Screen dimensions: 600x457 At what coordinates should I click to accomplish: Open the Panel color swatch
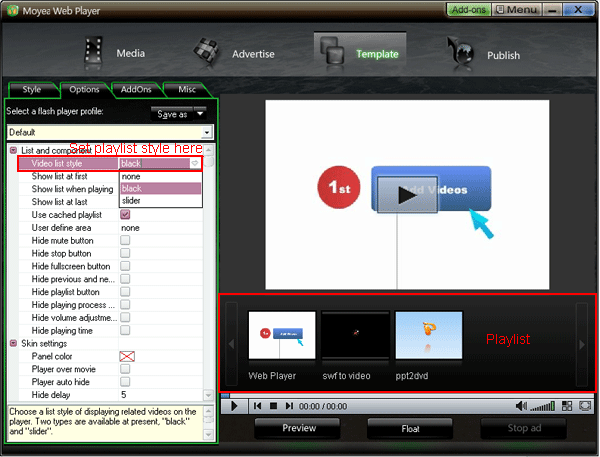(x=127, y=356)
